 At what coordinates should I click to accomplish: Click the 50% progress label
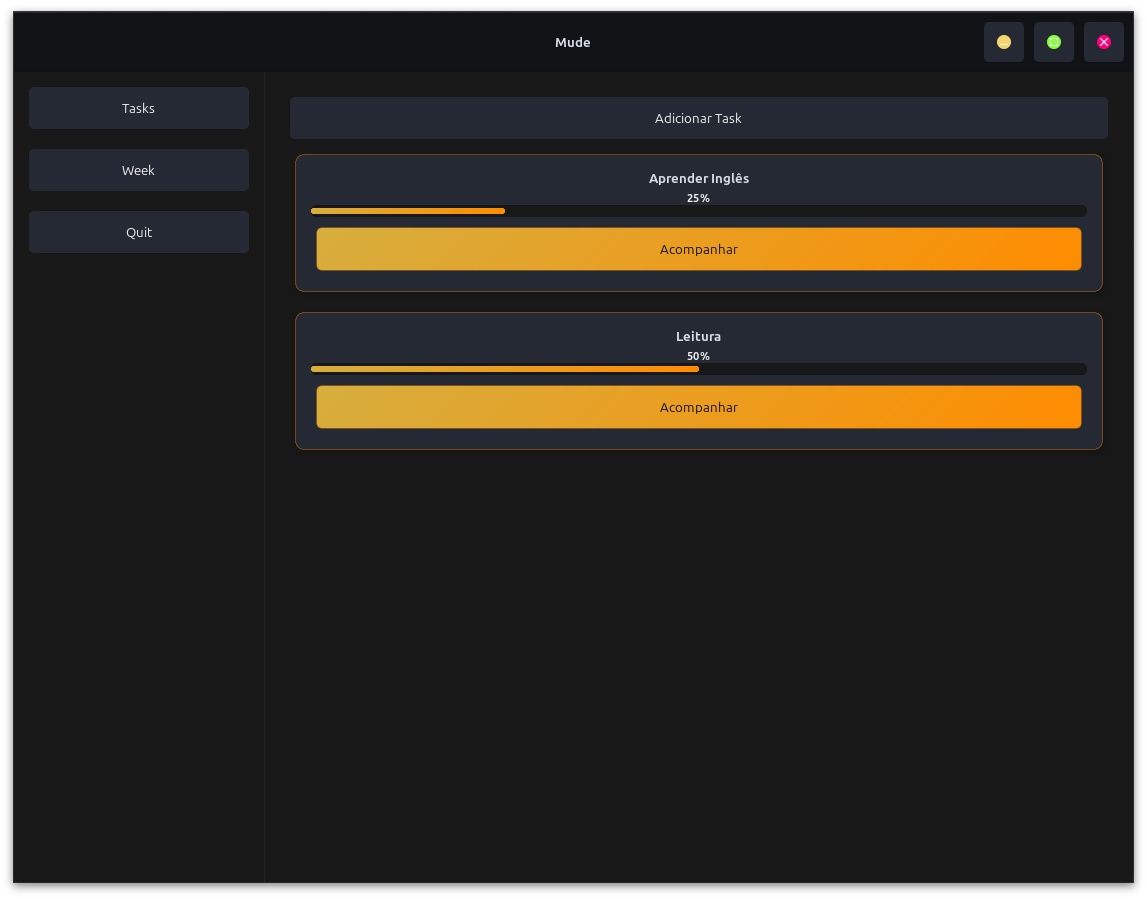coord(699,356)
